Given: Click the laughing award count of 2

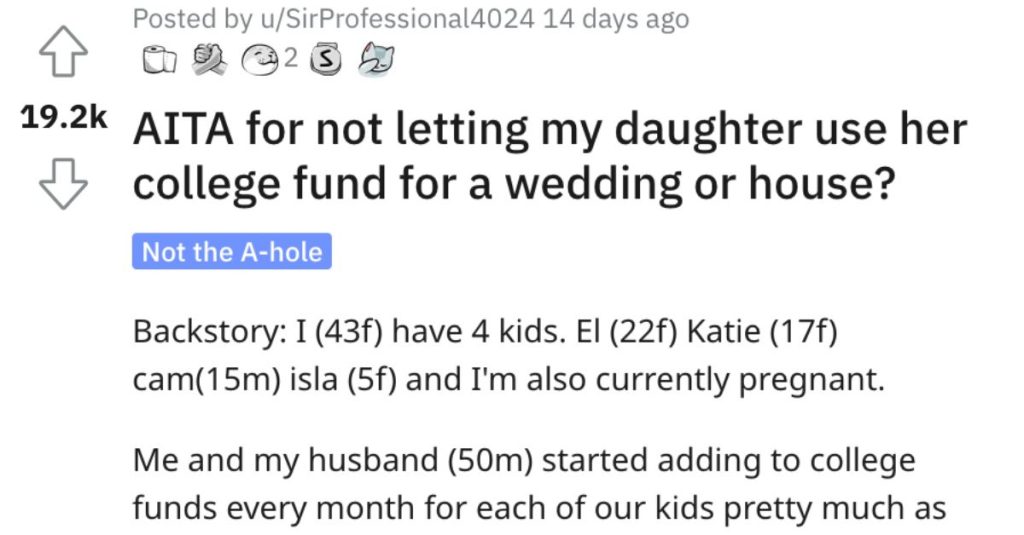Looking at the screenshot, I should tap(290, 60).
